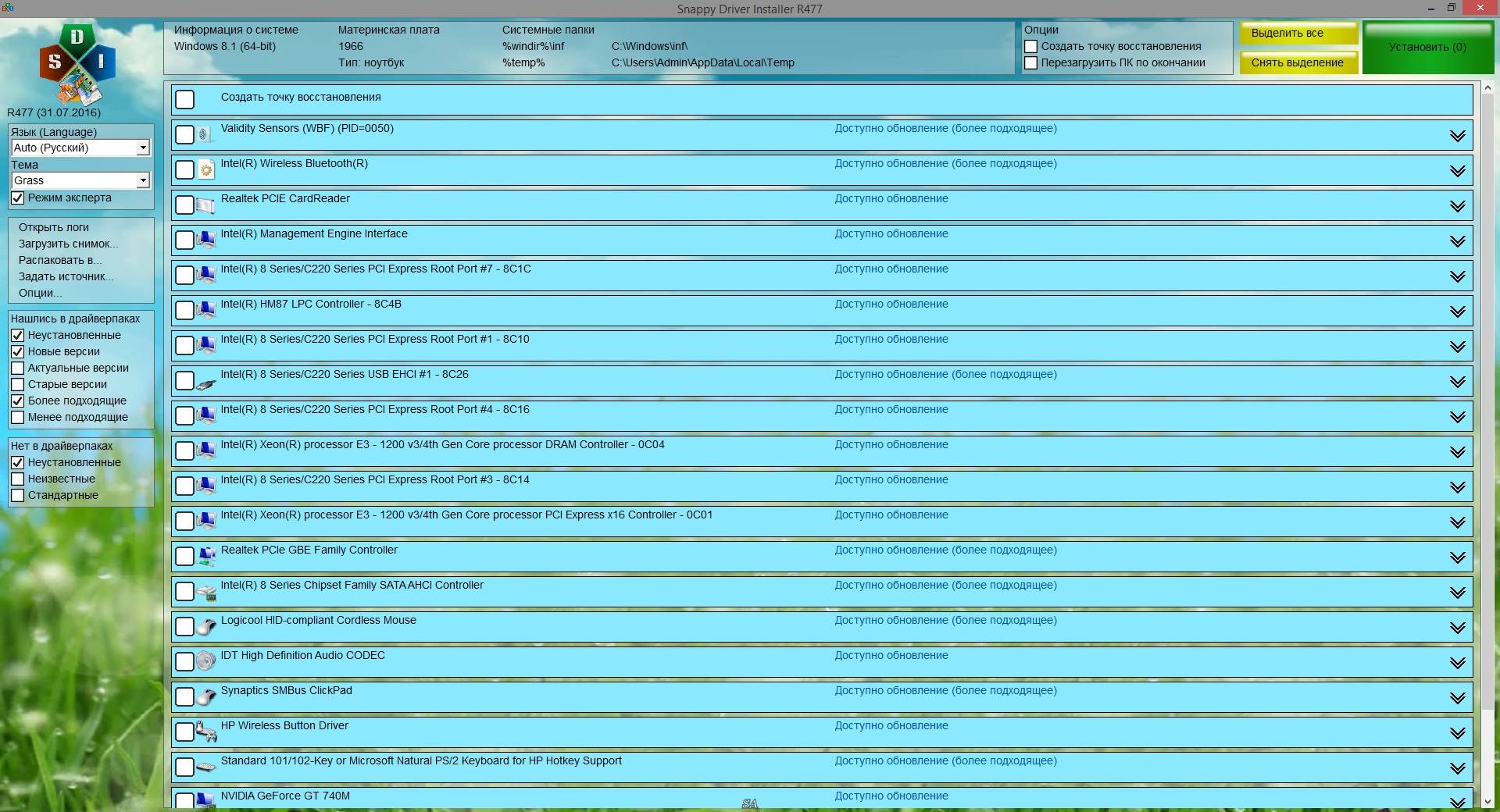Toggle the Режим эксперта checkbox

pyautogui.click(x=17, y=198)
